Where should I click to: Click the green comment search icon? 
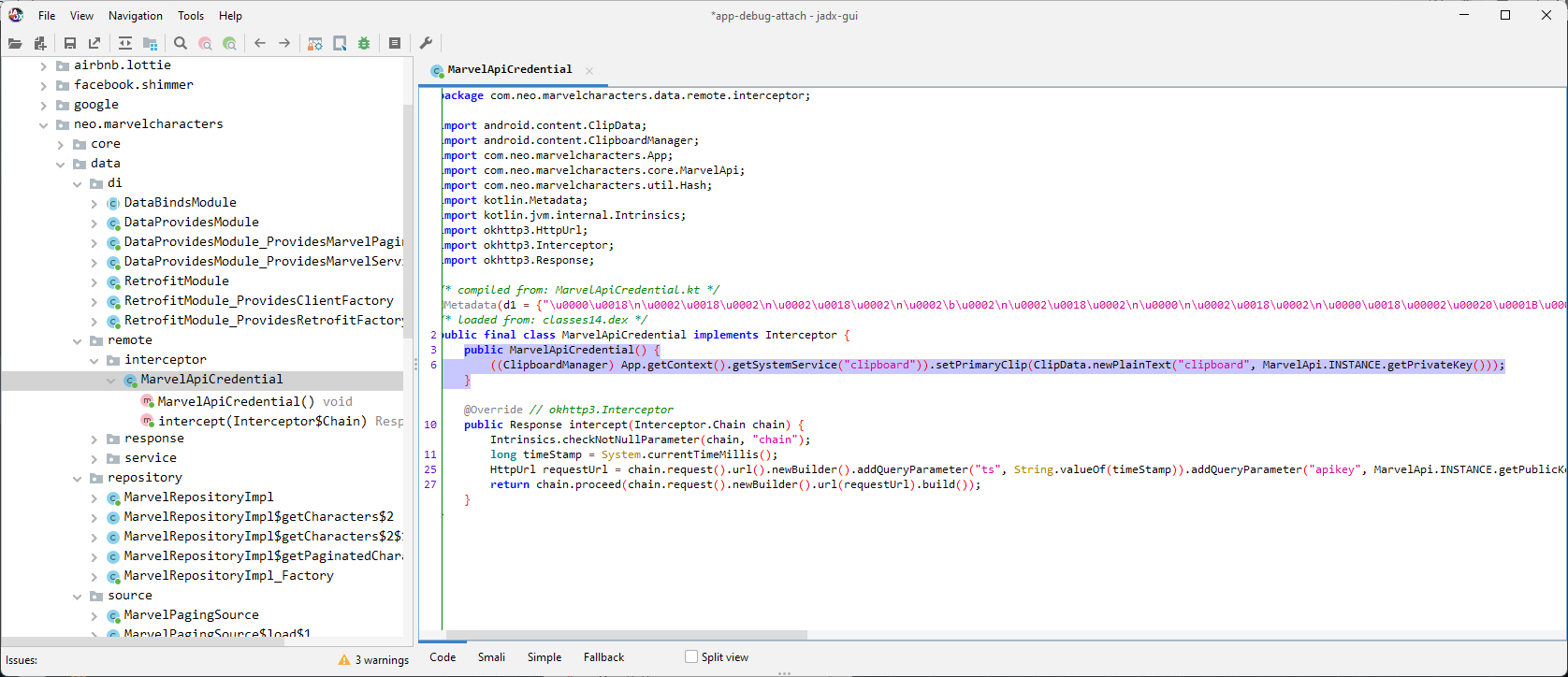(x=229, y=43)
